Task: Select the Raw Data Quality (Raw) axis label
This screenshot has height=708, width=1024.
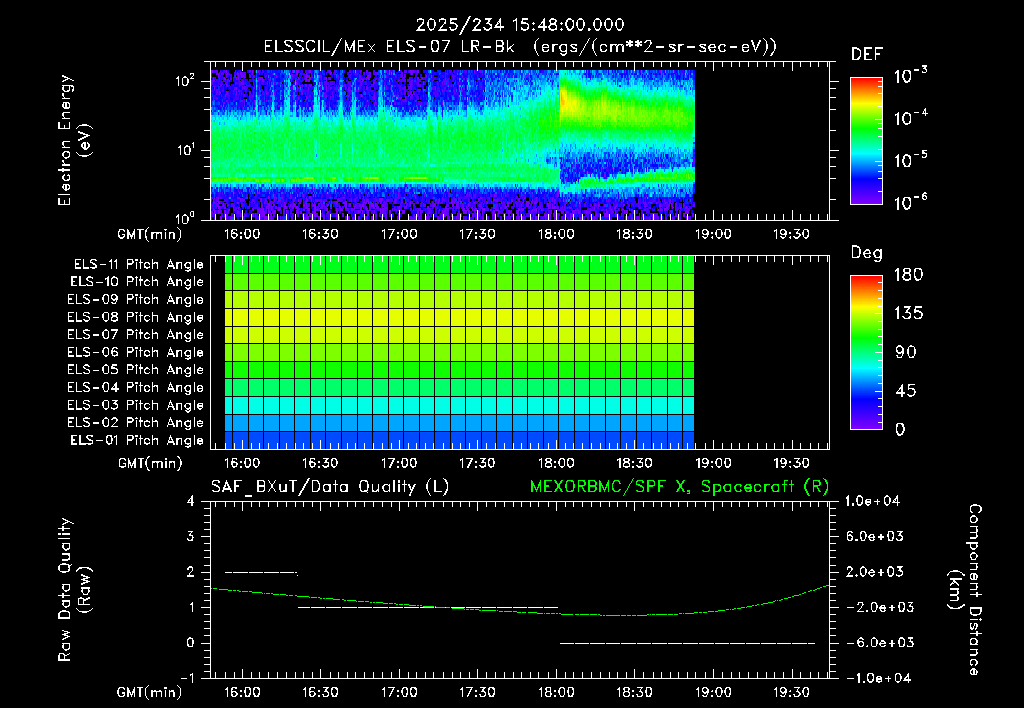Action: tap(74, 590)
